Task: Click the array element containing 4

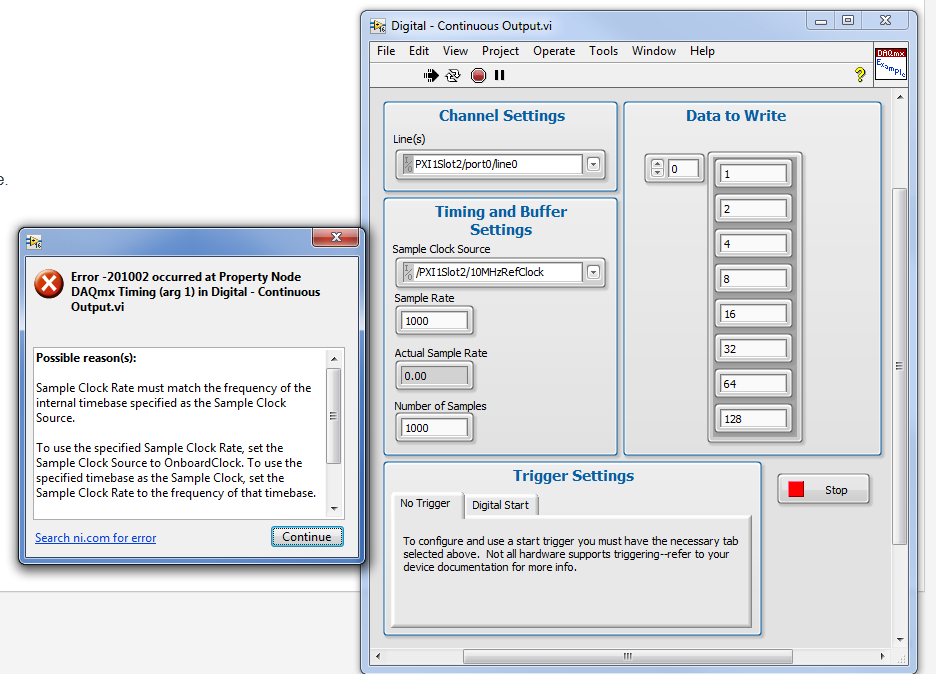Action: click(x=753, y=244)
